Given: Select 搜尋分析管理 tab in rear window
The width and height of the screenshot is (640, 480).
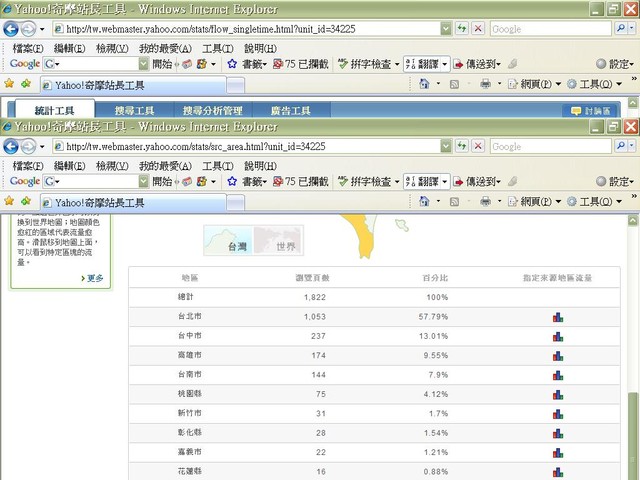Looking at the screenshot, I should point(213,110).
